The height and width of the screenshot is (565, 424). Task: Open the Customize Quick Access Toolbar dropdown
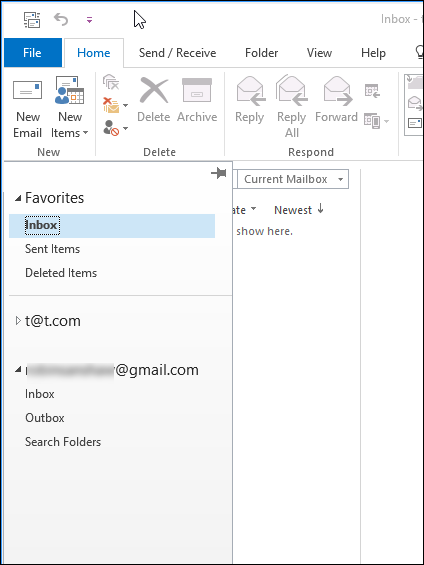click(89, 19)
